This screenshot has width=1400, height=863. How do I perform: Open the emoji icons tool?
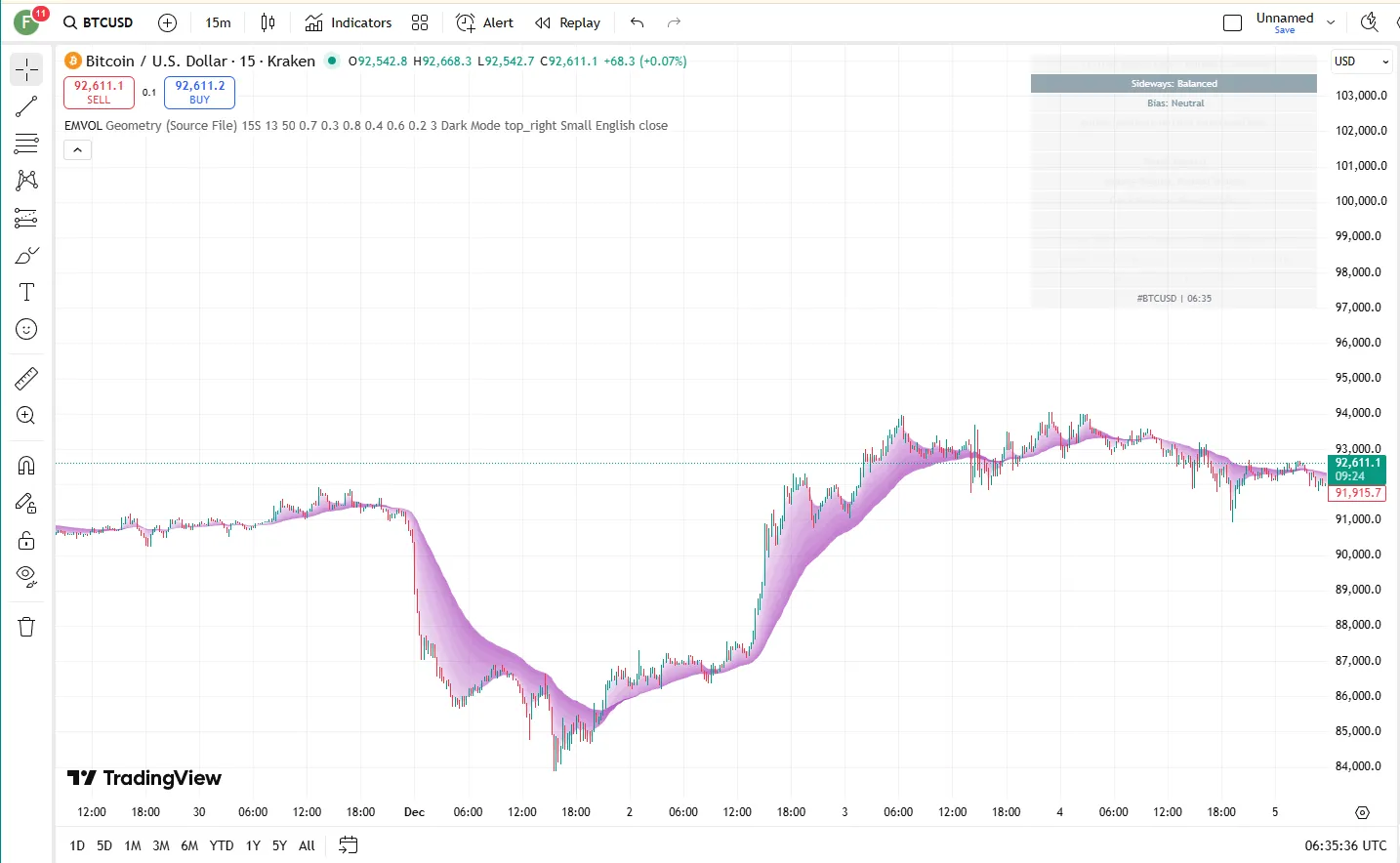[26, 330]
